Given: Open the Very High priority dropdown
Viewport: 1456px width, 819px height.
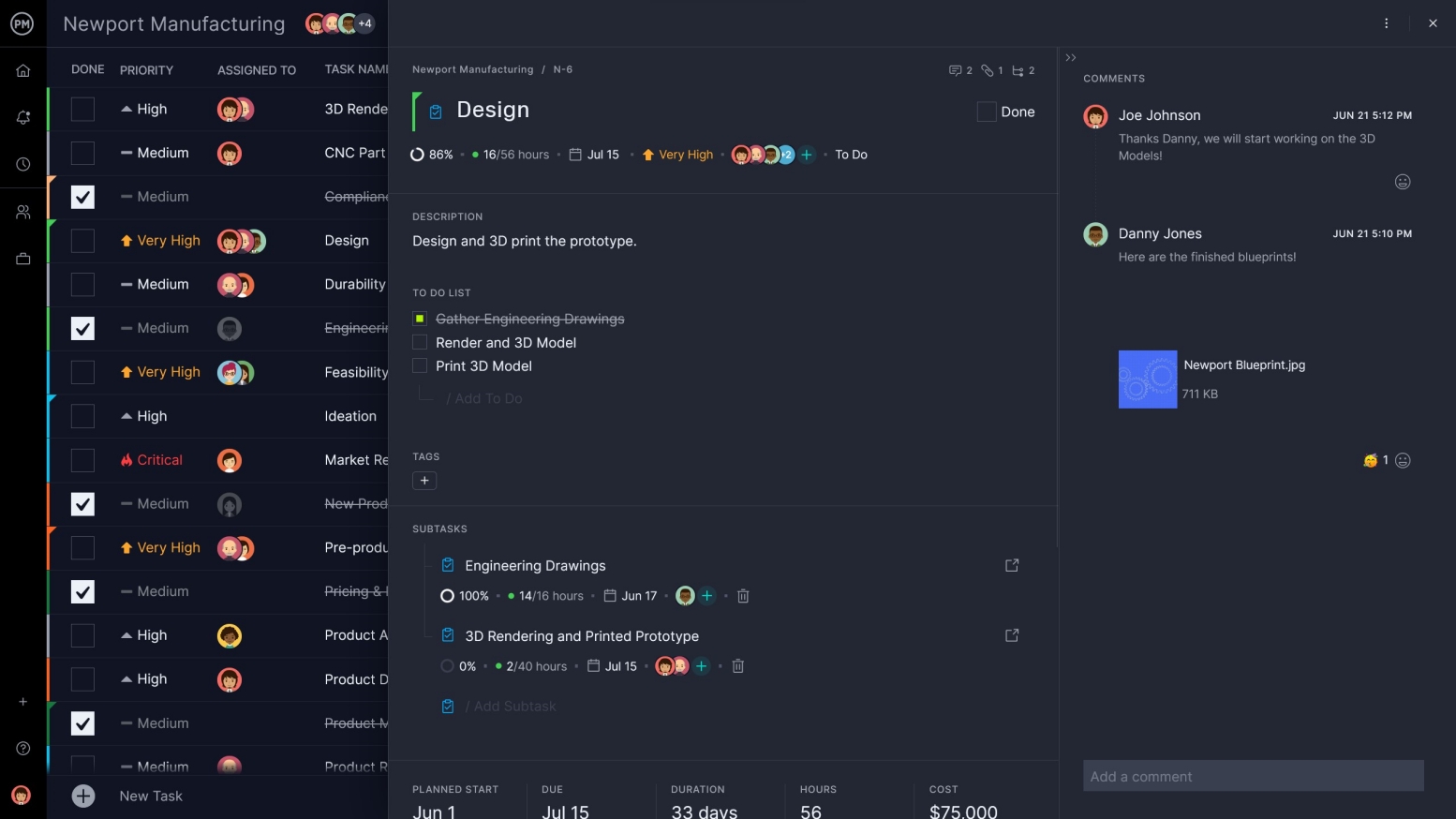Looking at the screenshot, I should (x=677, y=154).
